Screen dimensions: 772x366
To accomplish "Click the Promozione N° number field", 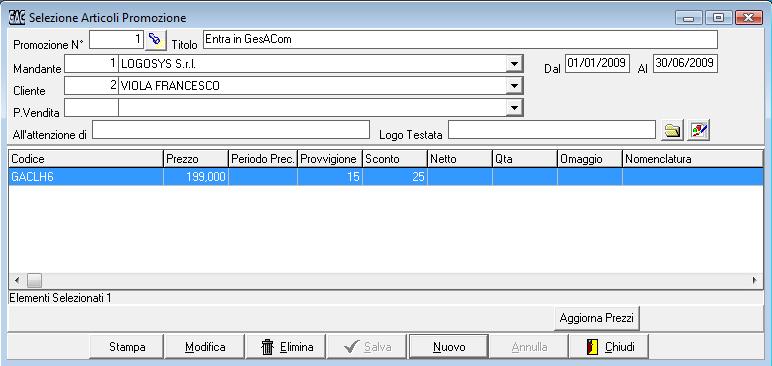I will 117,39.
